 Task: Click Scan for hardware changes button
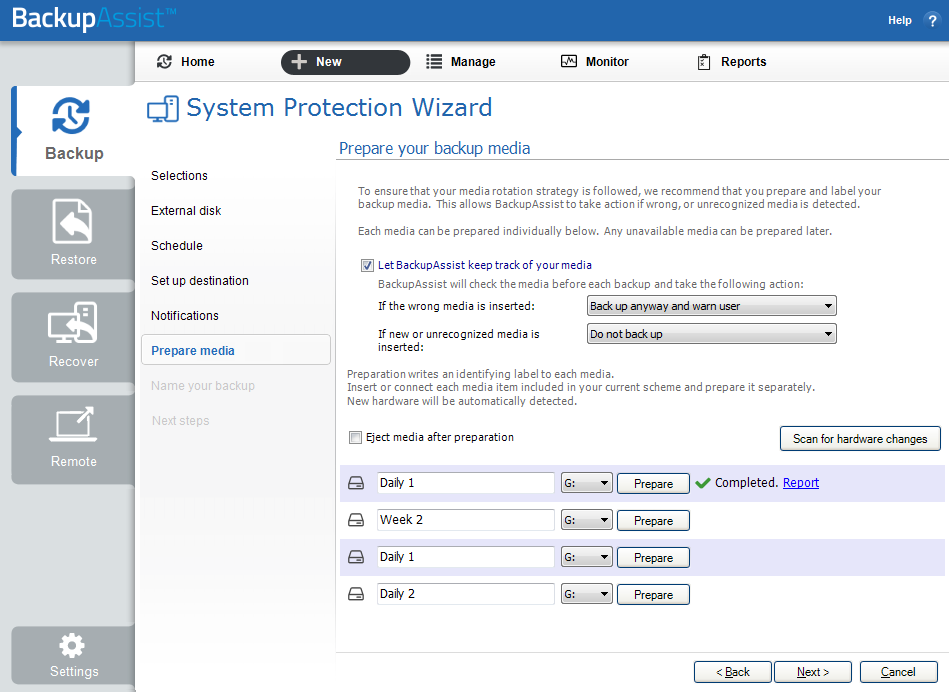click(860, 439)
